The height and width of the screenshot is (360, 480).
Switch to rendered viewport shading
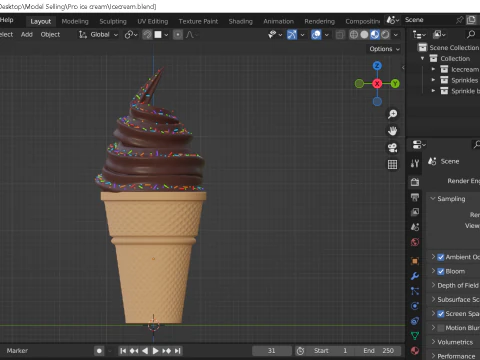[x=385, y=35]
